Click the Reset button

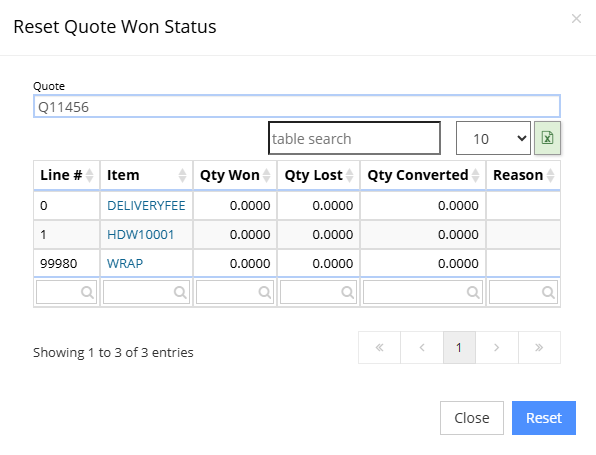pos(544,418)
